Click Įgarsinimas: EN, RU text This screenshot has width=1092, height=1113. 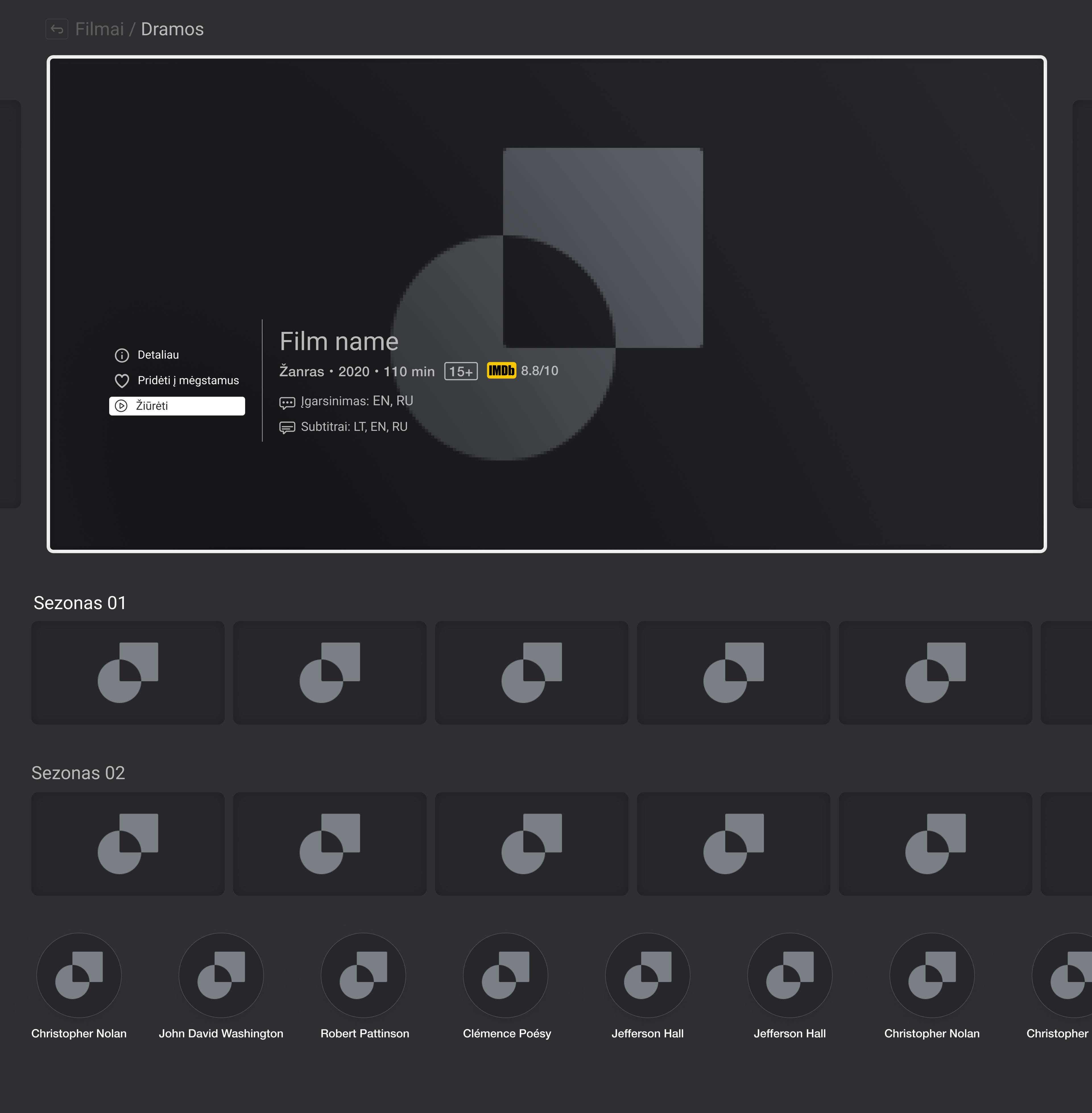(x=357, y=401)
